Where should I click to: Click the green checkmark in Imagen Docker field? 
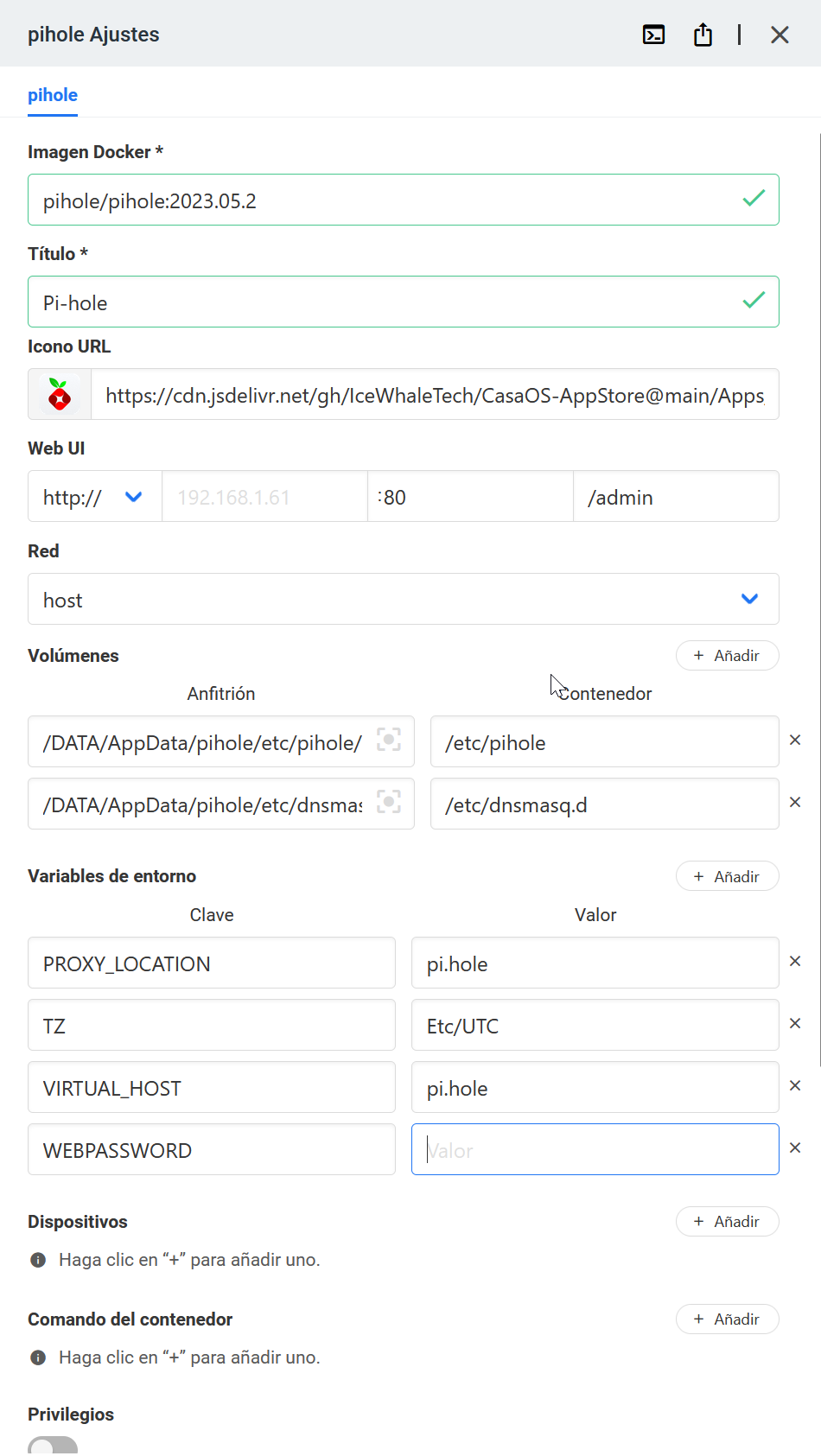click(x=754, y=199)
